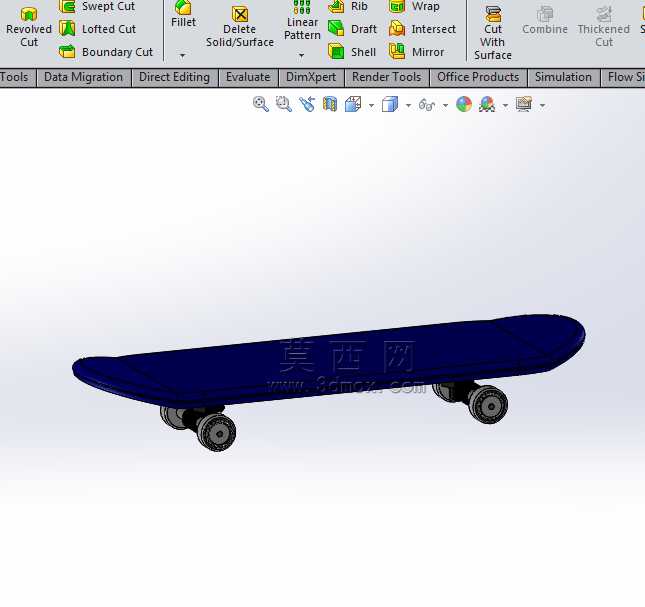This screenshot has height=607, width=645.
Task: Go to the DimXpert tab
Action: click(x=311, y=77)
